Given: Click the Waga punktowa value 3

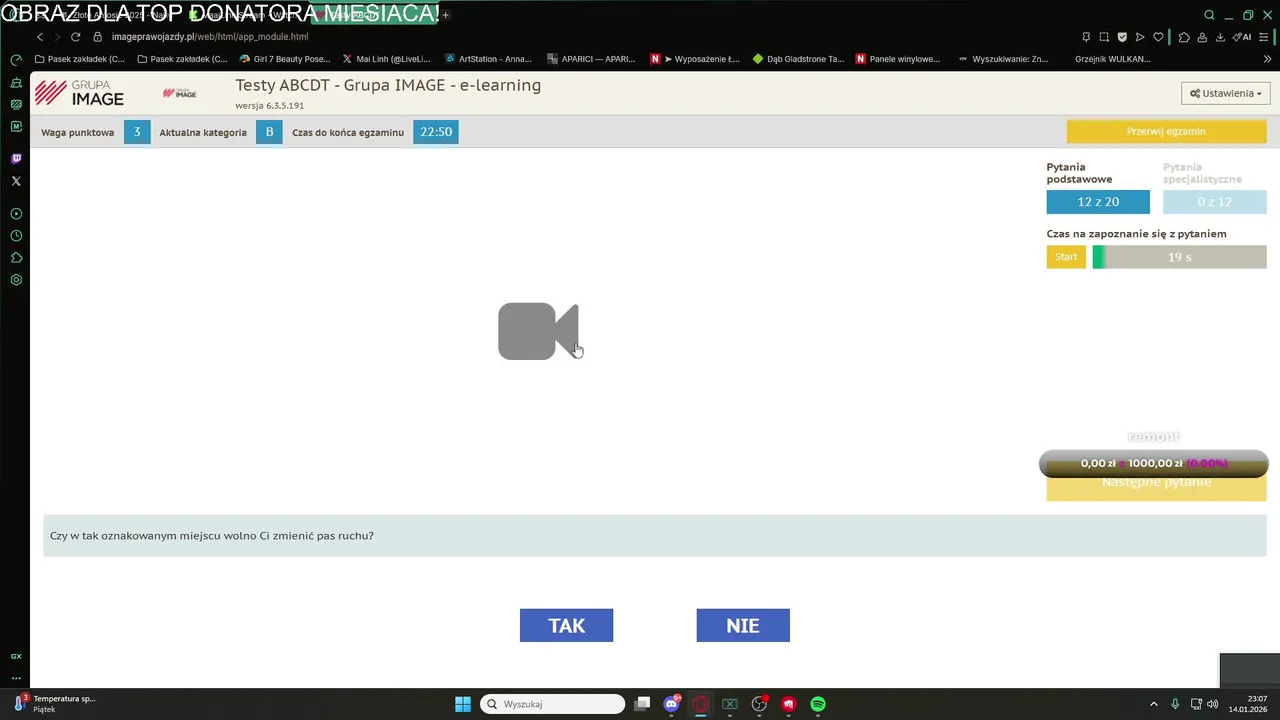Looking at the screenshot, I should (x=137, y=132).
